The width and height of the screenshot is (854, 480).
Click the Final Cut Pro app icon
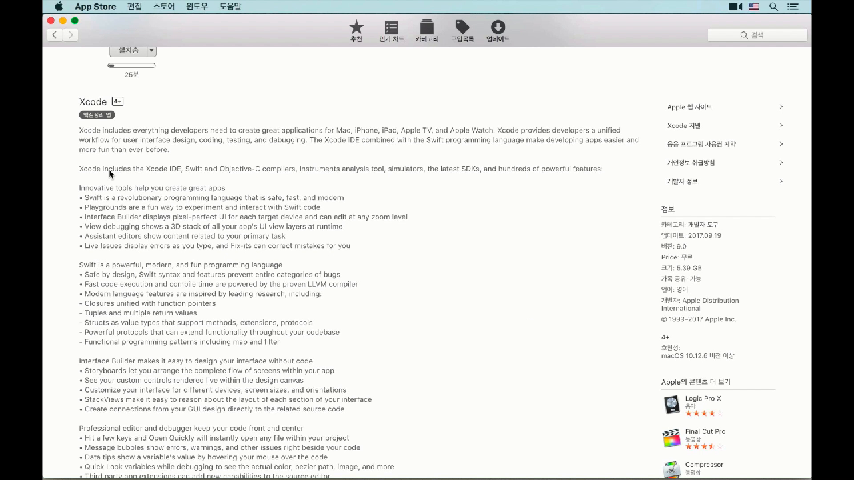(x=672, y=438)
